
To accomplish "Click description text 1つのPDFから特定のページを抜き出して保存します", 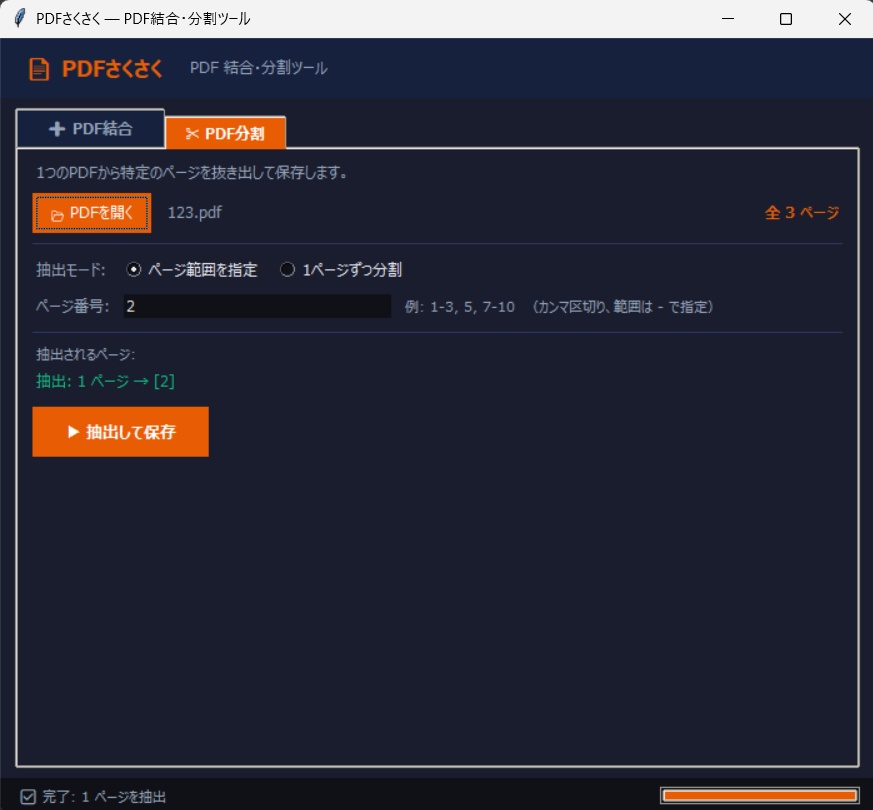I will (192, 173).
